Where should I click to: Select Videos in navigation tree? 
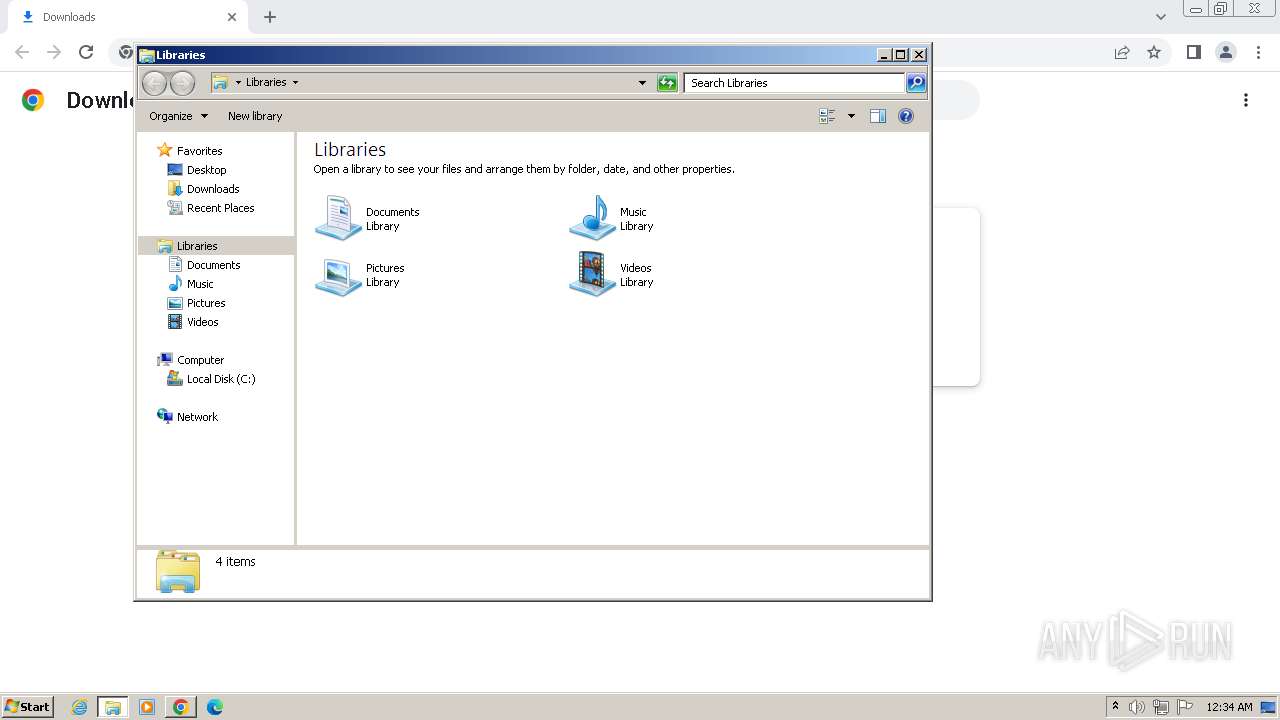pos(202,322)
